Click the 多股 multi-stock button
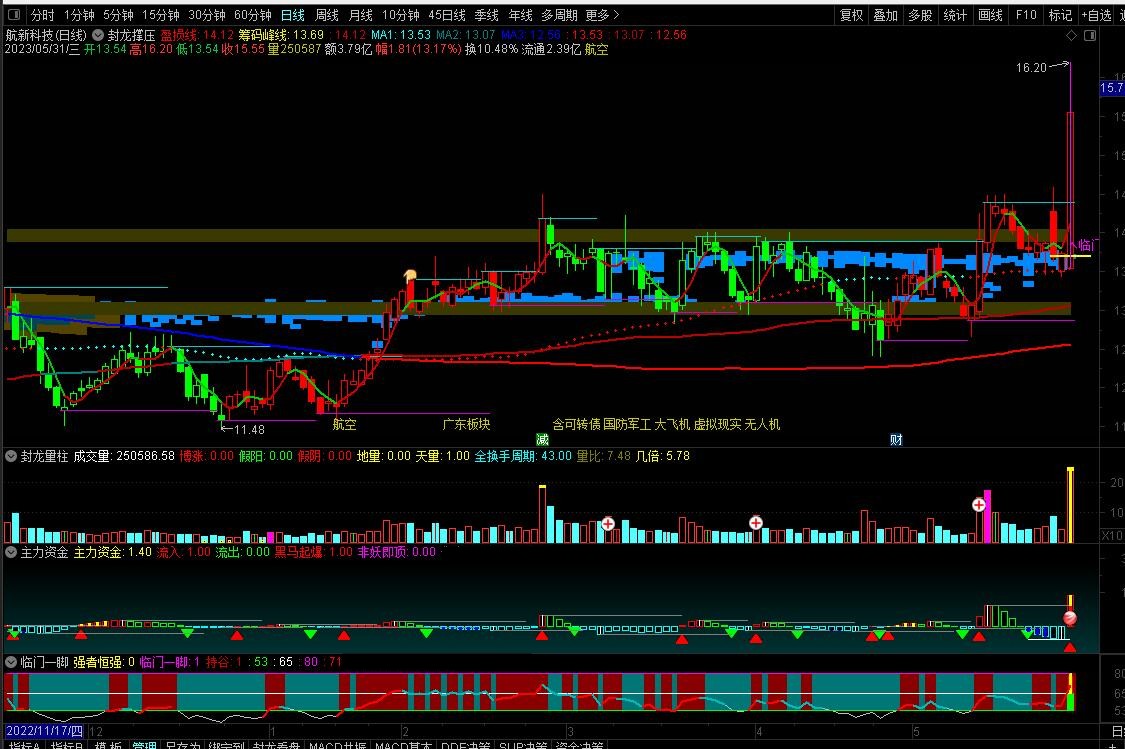 (920, 14)
